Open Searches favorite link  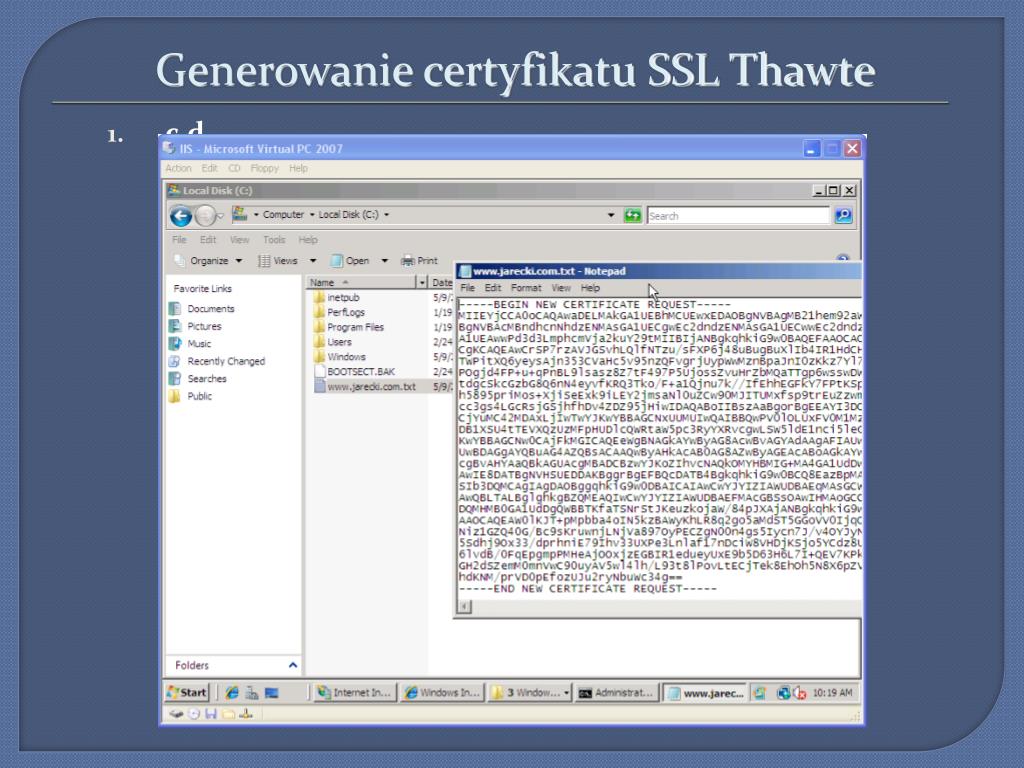coord(198,379)
